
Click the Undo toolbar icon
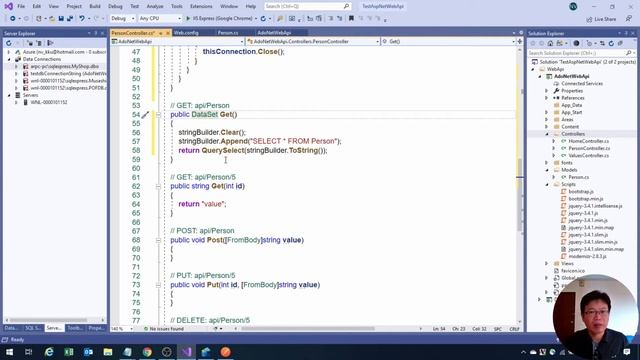[x=82, y=18]
